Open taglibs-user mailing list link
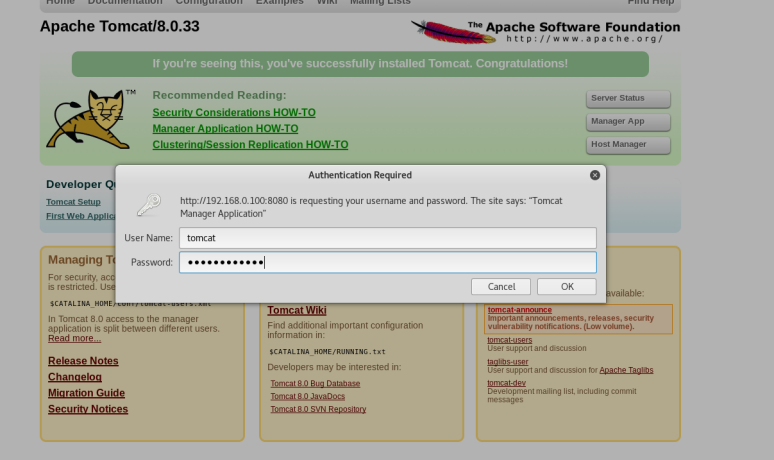 pyautogui.click(x=507, y=362)
